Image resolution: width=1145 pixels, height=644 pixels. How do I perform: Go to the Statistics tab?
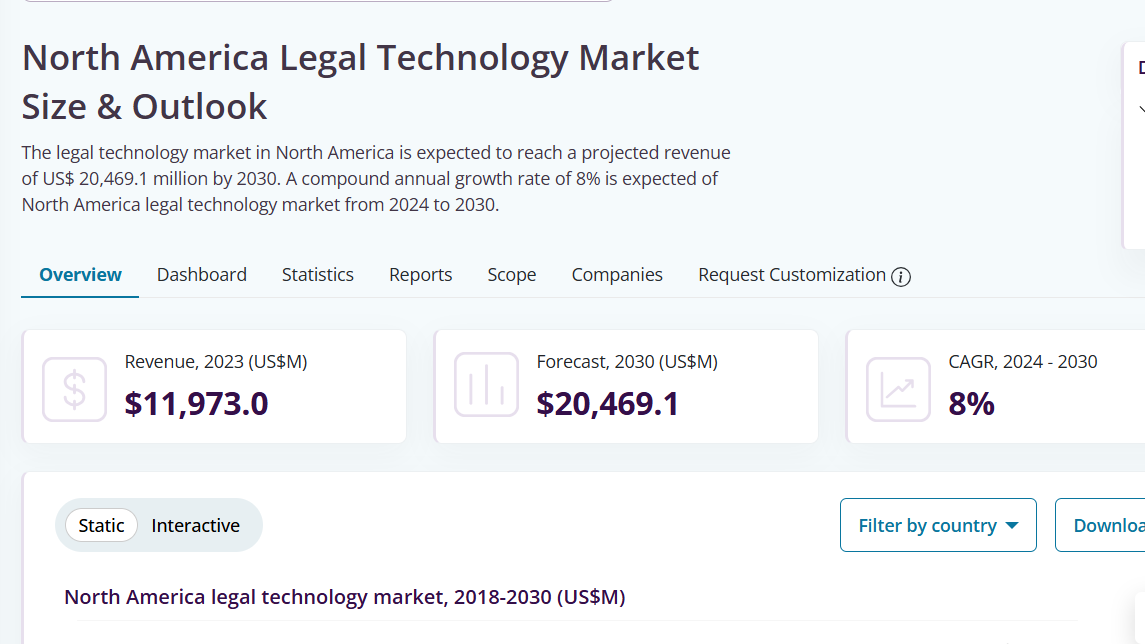coord(317,275)
